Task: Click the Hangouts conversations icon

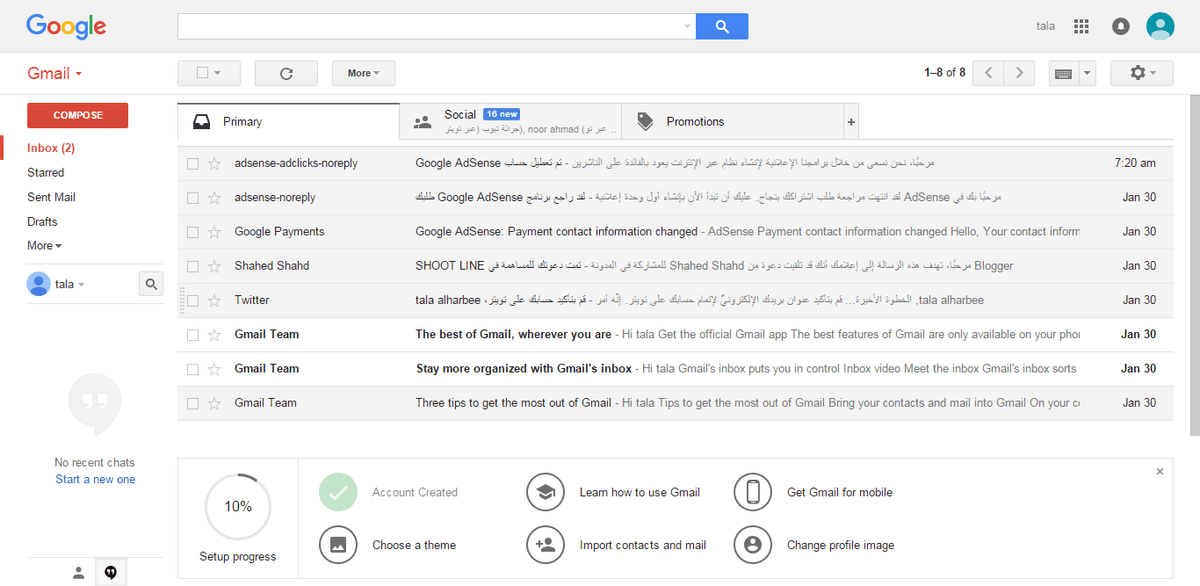Action: (110, 572)
